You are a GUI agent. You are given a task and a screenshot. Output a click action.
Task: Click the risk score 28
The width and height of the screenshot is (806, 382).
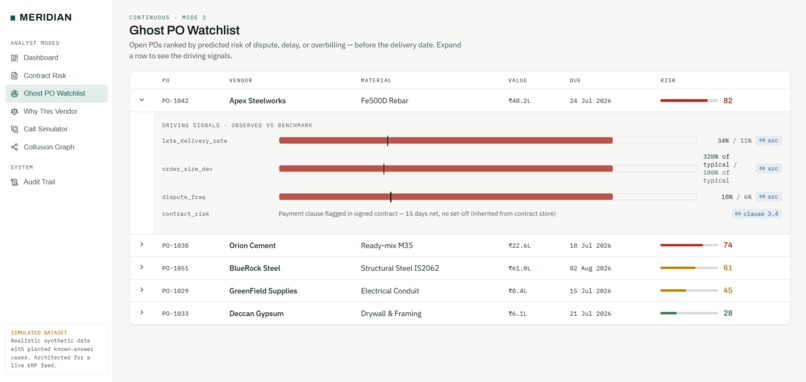point(727,313)
